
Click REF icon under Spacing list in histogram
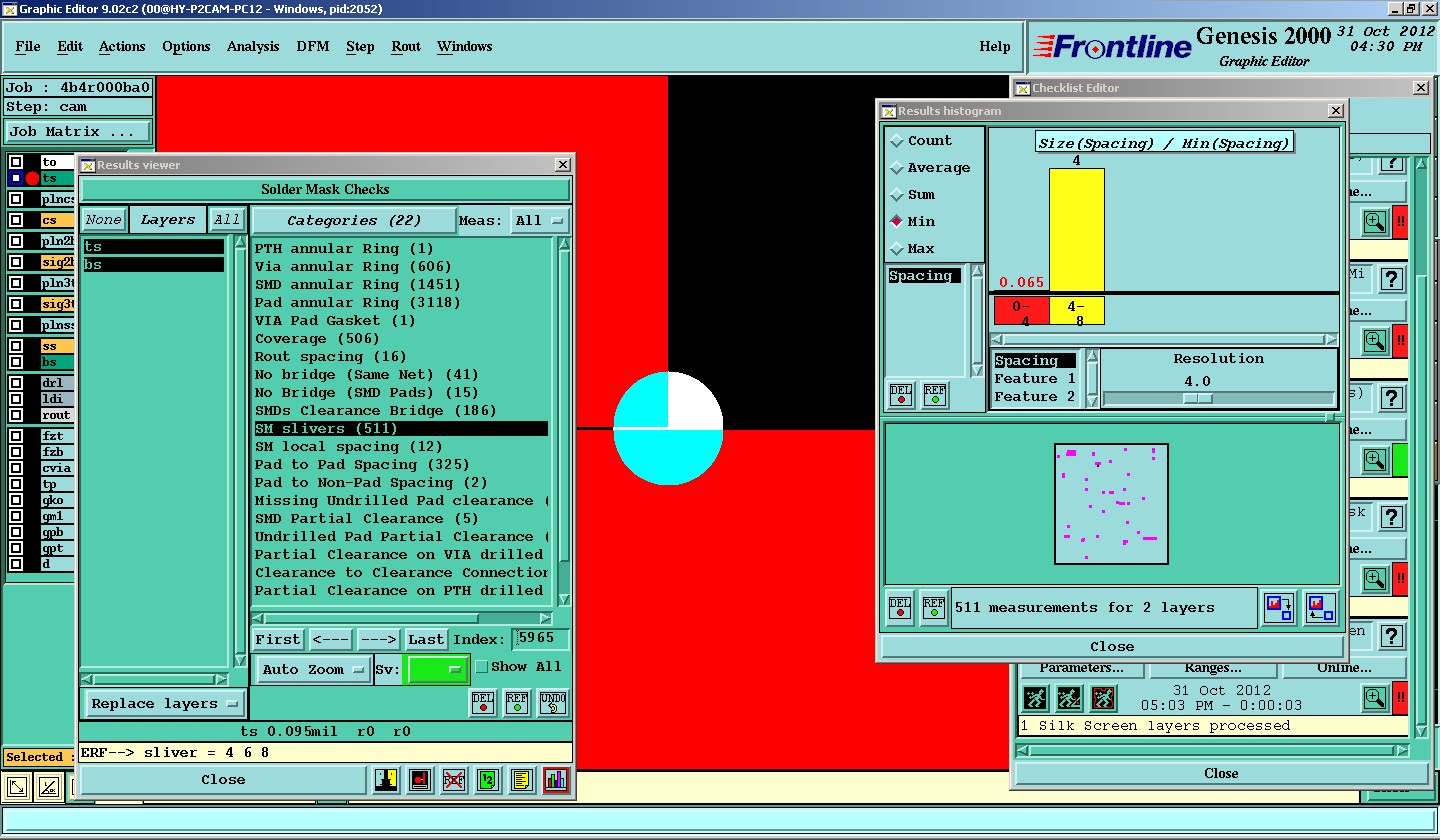pos(934,396)
